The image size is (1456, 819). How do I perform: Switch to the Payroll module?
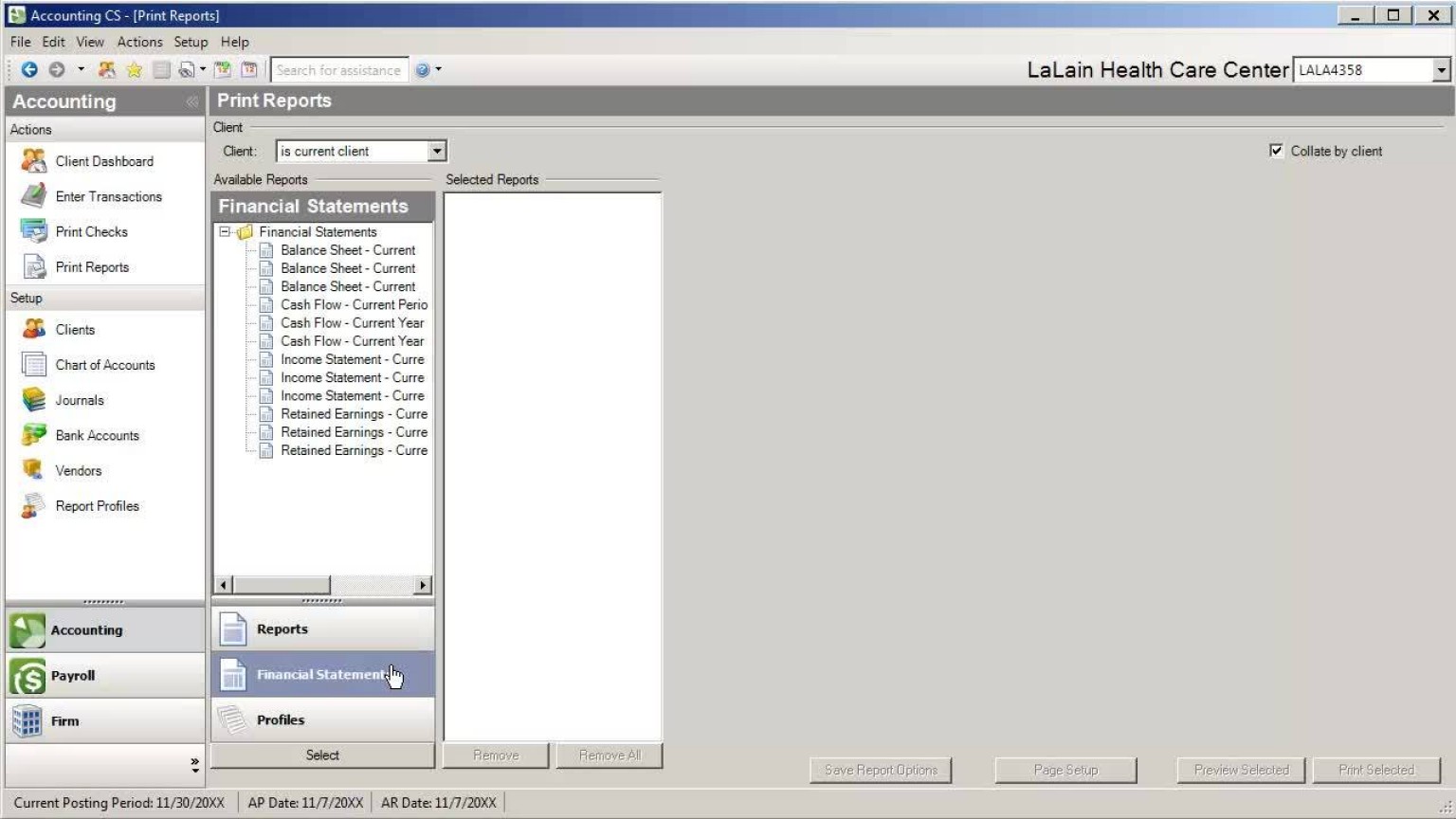click(x=73, y=676)
